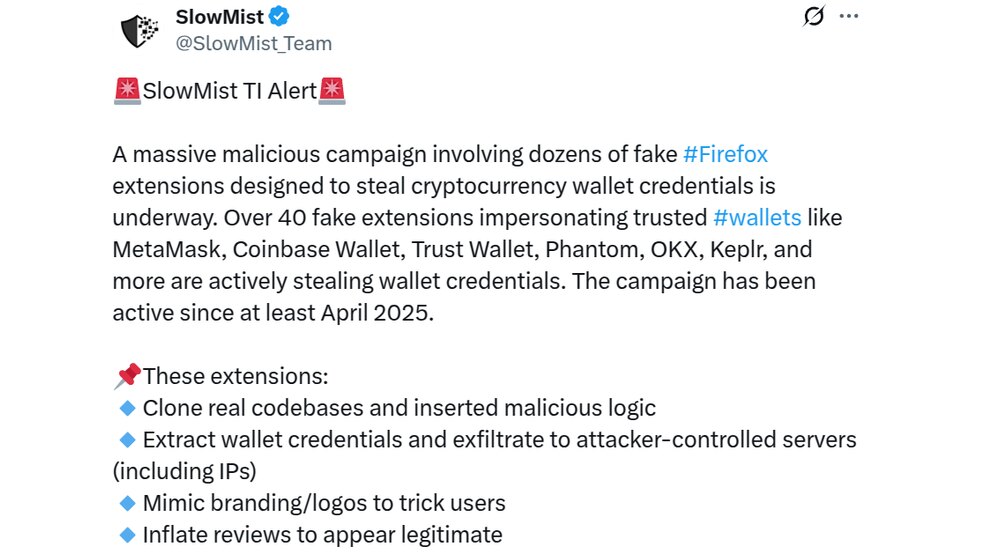Click the April 2025 sentence text
The image size is (984, 554).
click(x=273, y=312)
